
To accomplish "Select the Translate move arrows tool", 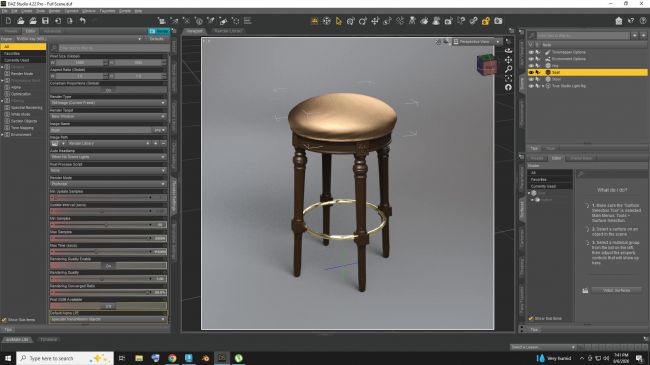I will click(375, 21).
